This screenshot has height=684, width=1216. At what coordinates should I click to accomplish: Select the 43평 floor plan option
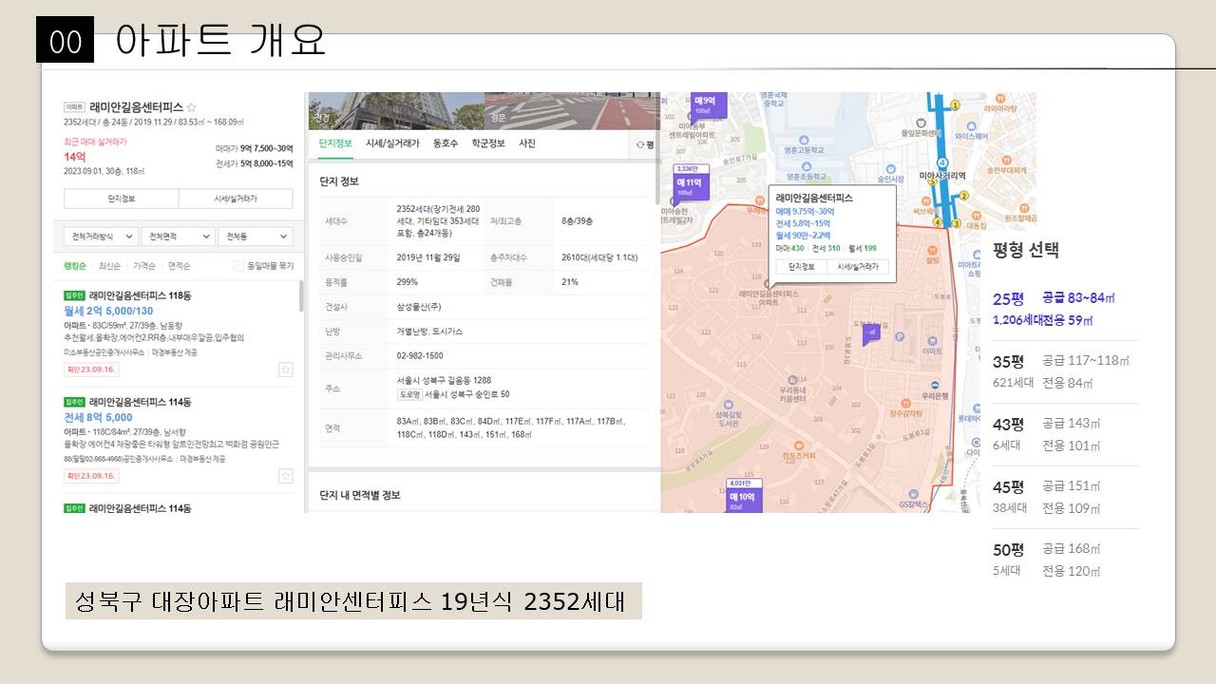[x=1065, y=434]
